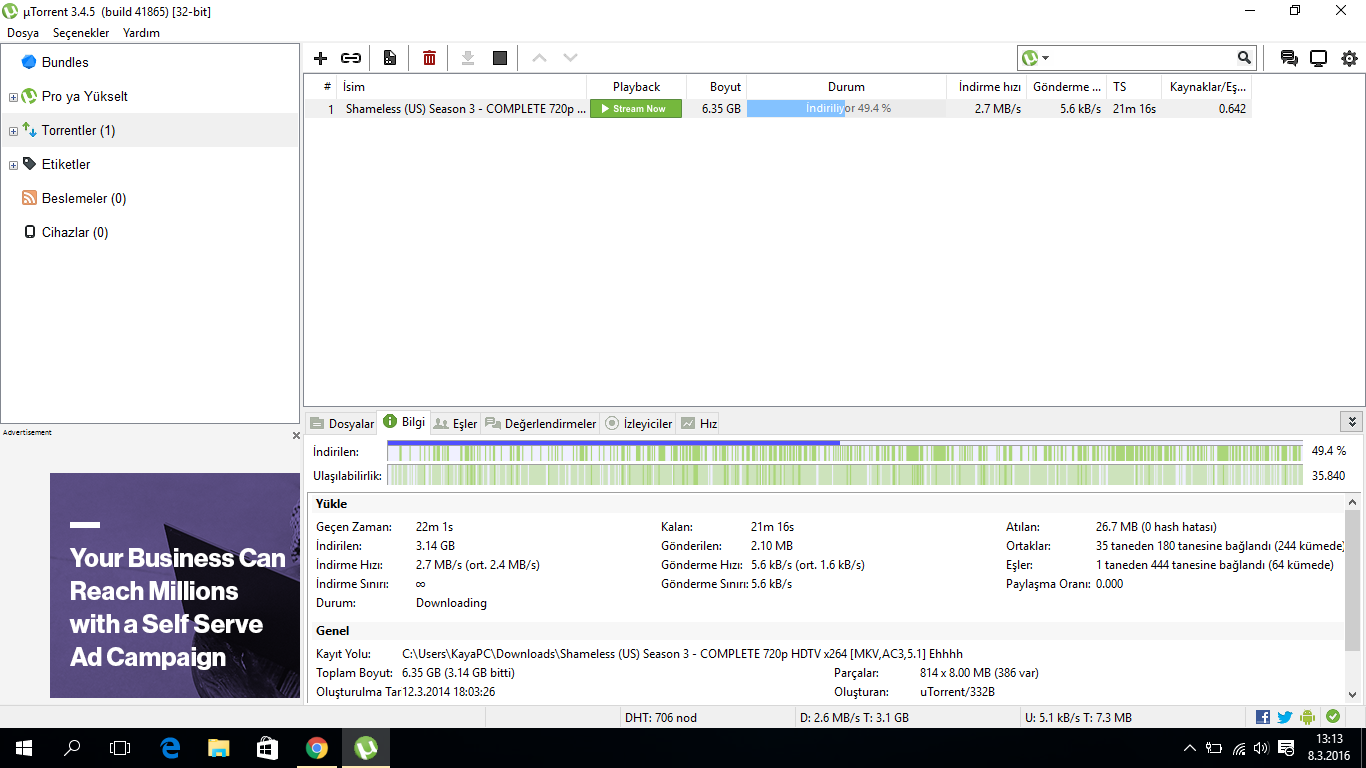Sort by the Durum column header
The width and height of the screenshot is (1366, 768).
pyautogui.click(x=846, y=87)
